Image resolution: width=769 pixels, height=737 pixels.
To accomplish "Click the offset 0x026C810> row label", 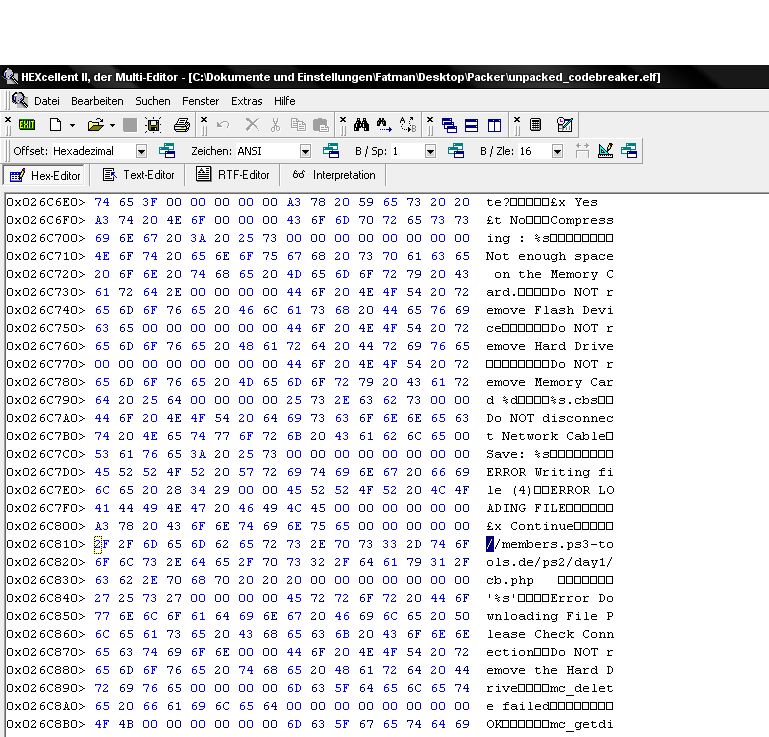I will pyautogui.click(x=46, y=544).
